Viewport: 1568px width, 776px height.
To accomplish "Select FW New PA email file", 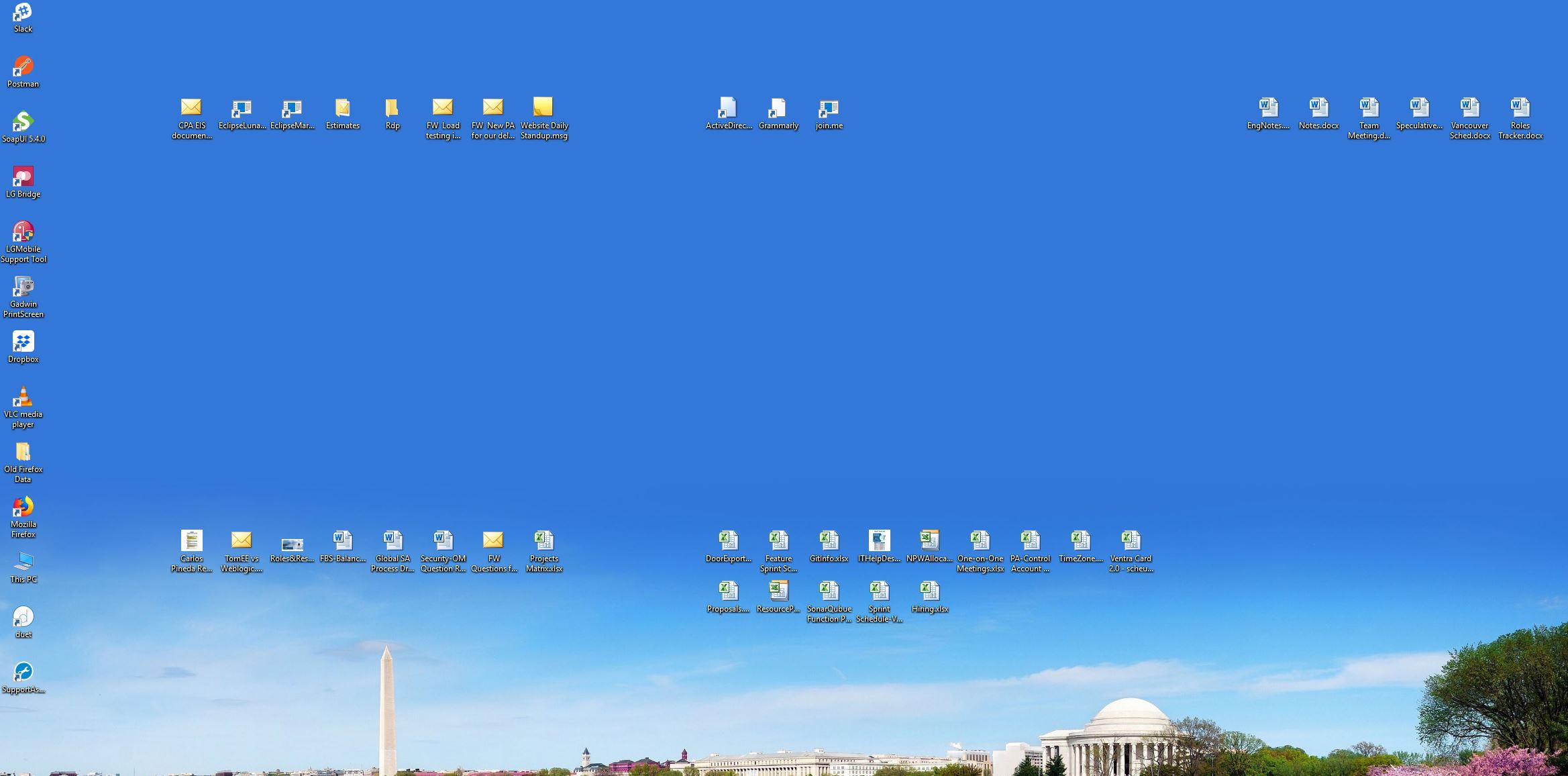I will [x=493, y=119].
